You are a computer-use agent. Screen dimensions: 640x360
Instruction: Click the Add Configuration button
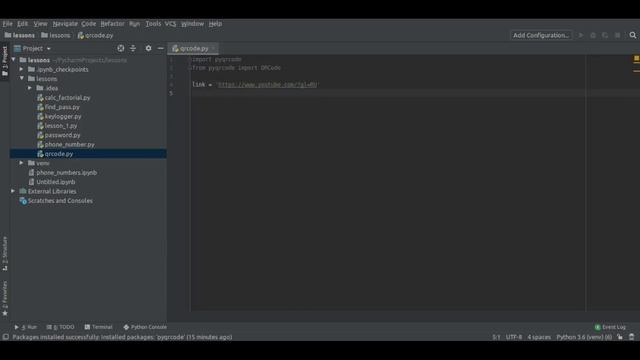541,35
